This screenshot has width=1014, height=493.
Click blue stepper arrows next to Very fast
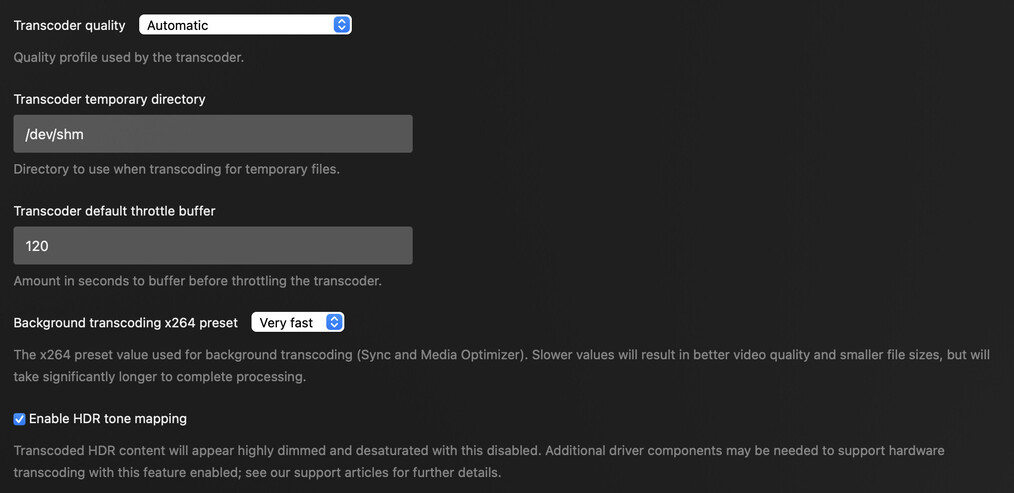pyautogui.click(x=335, y=322)
